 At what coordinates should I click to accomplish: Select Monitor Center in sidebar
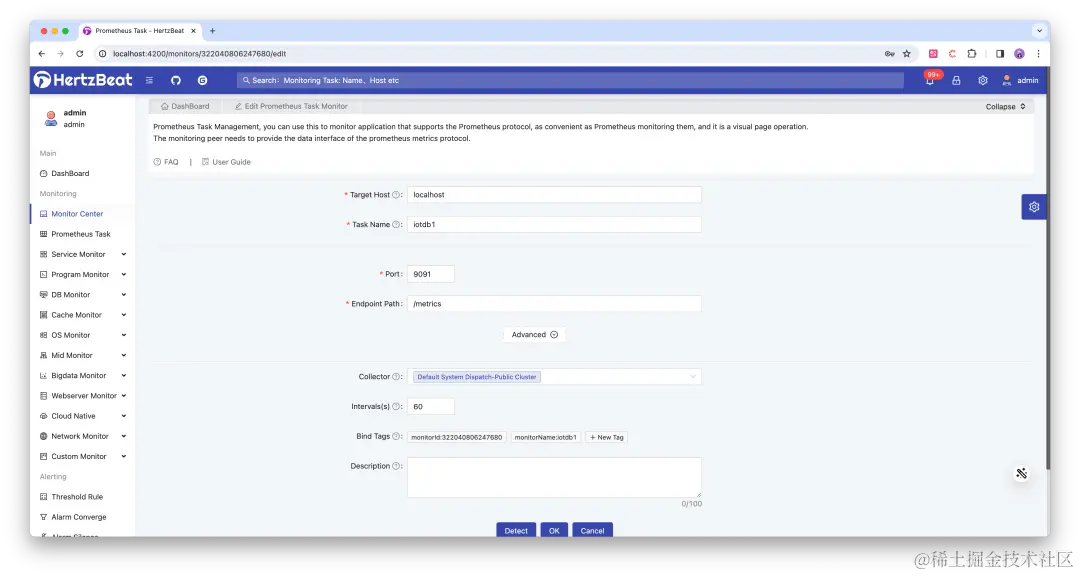click(77, 214)
